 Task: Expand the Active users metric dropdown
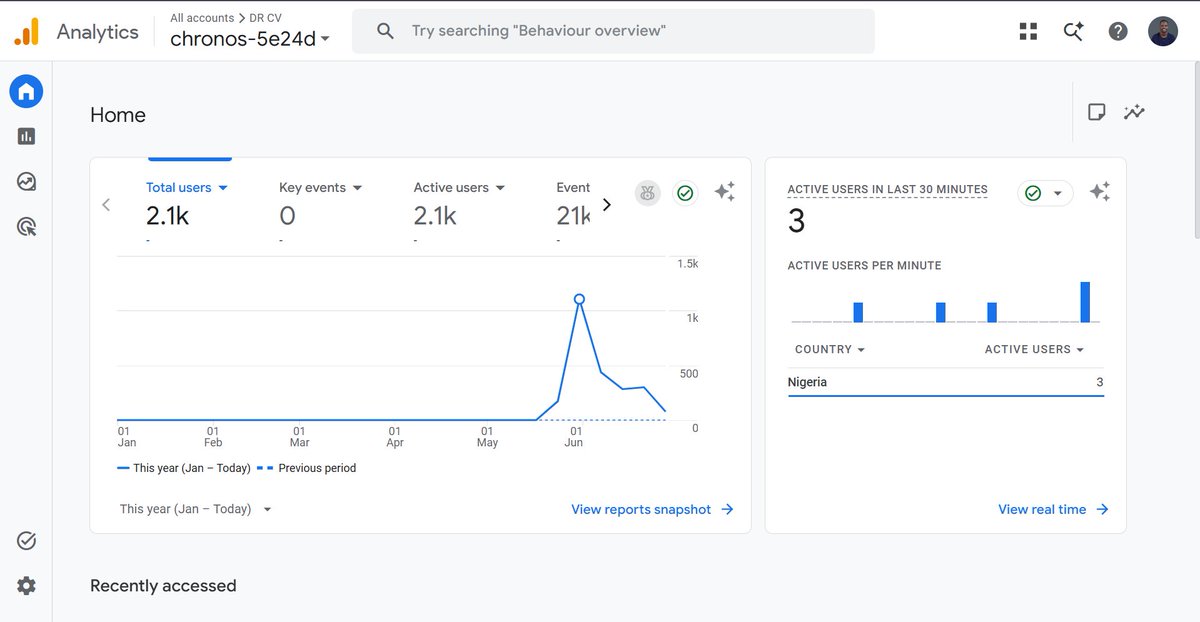500,188
